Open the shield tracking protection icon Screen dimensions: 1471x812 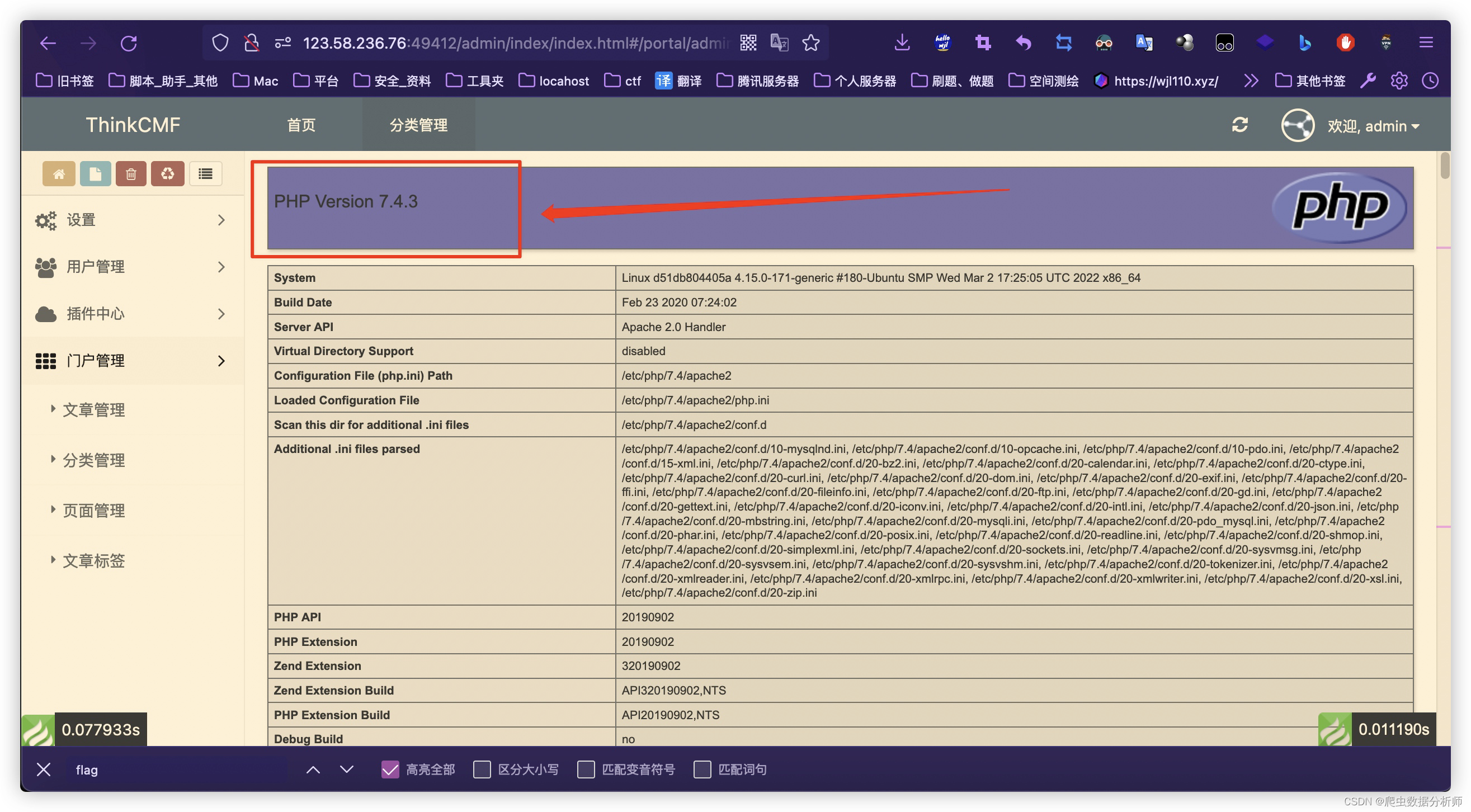[220, 43]
